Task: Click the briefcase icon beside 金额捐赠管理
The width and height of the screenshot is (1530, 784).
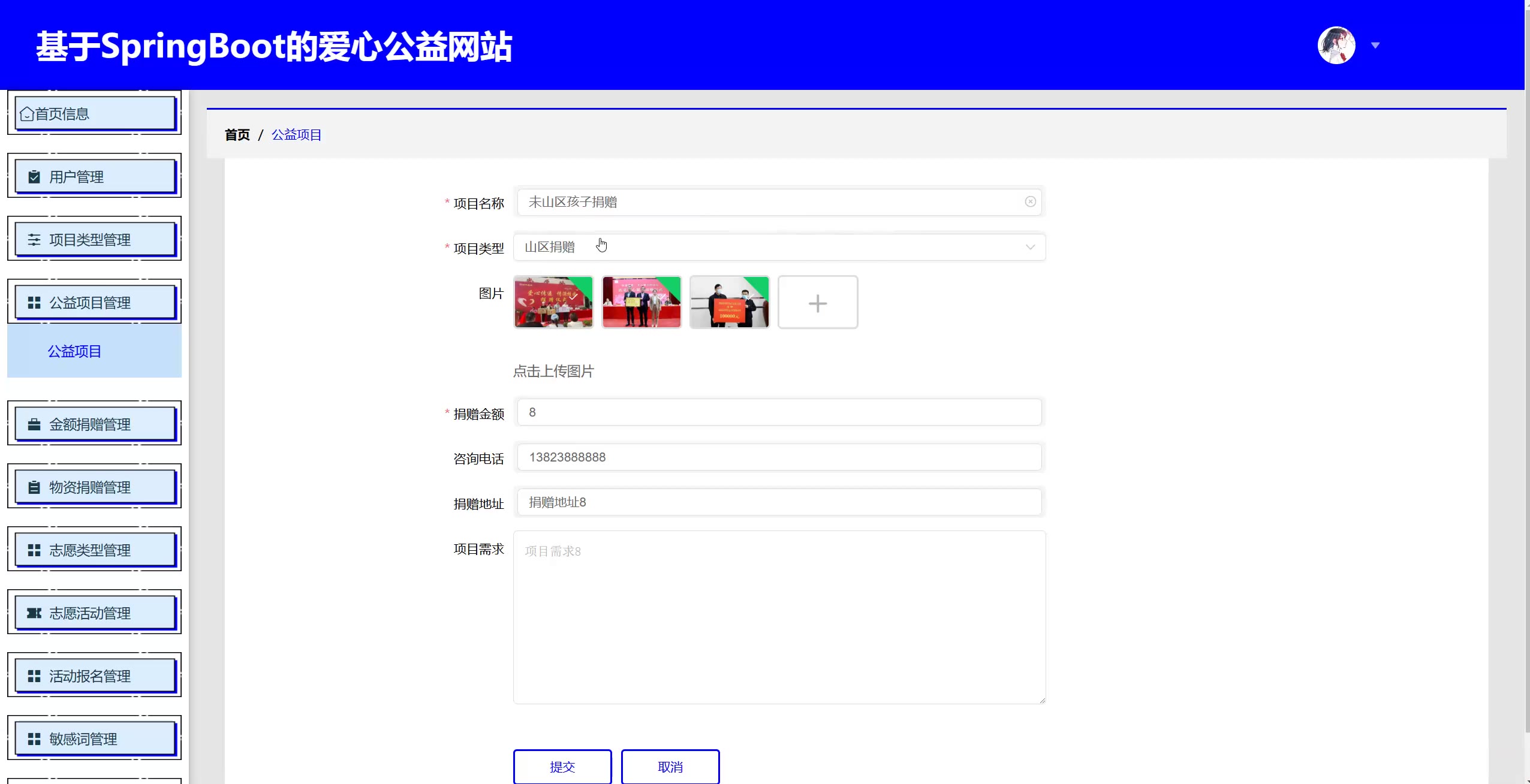Action: (x=34, y=424)
